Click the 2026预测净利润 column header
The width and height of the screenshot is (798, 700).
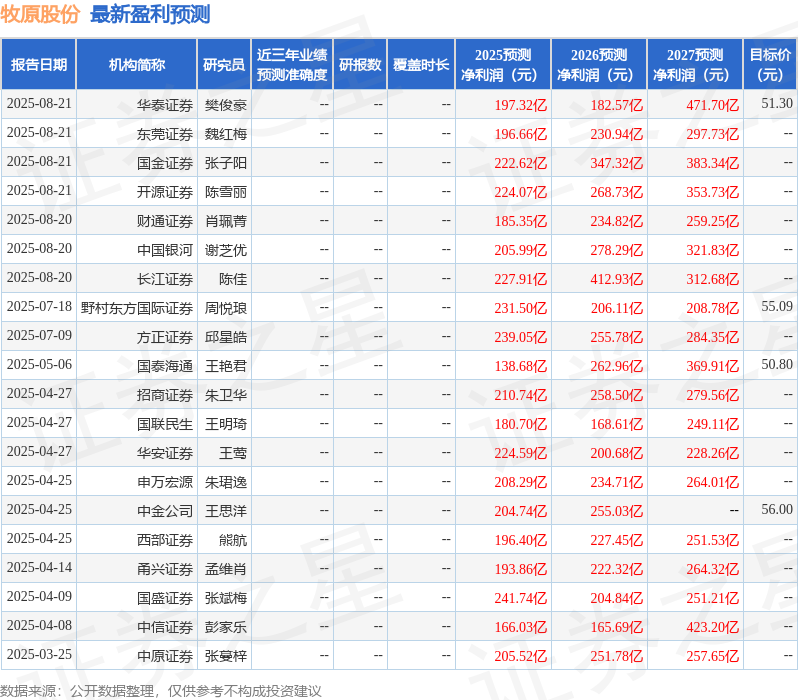click(x=599, y=65)
